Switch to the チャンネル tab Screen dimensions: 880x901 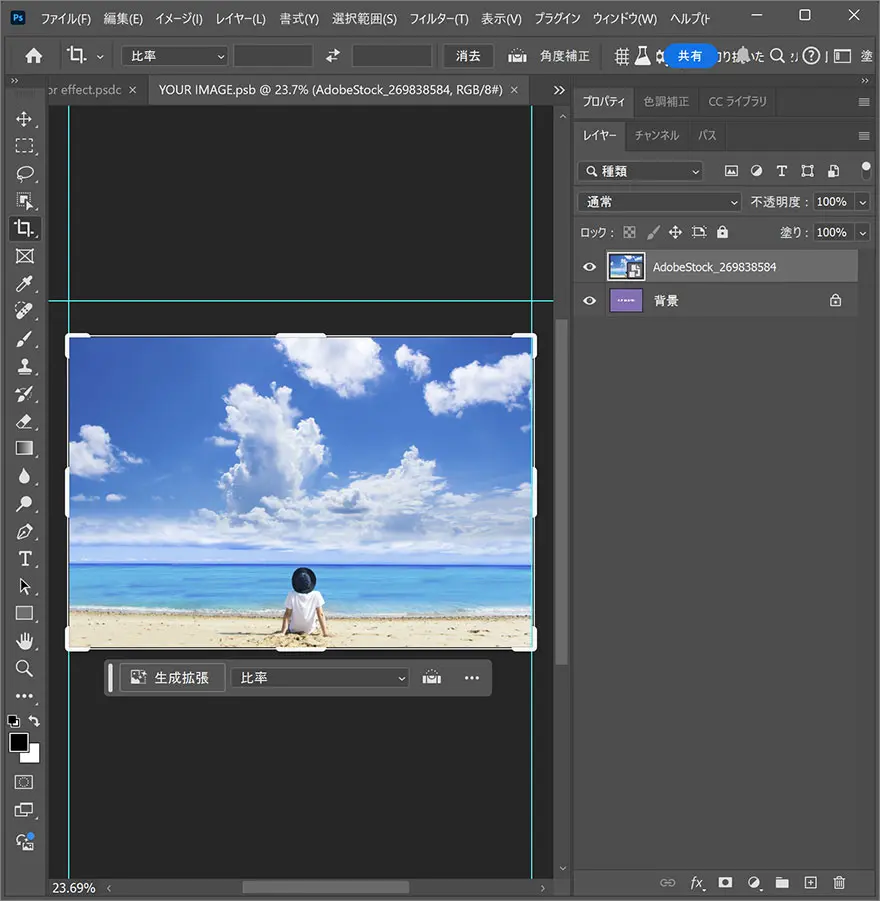click(656, 135)
